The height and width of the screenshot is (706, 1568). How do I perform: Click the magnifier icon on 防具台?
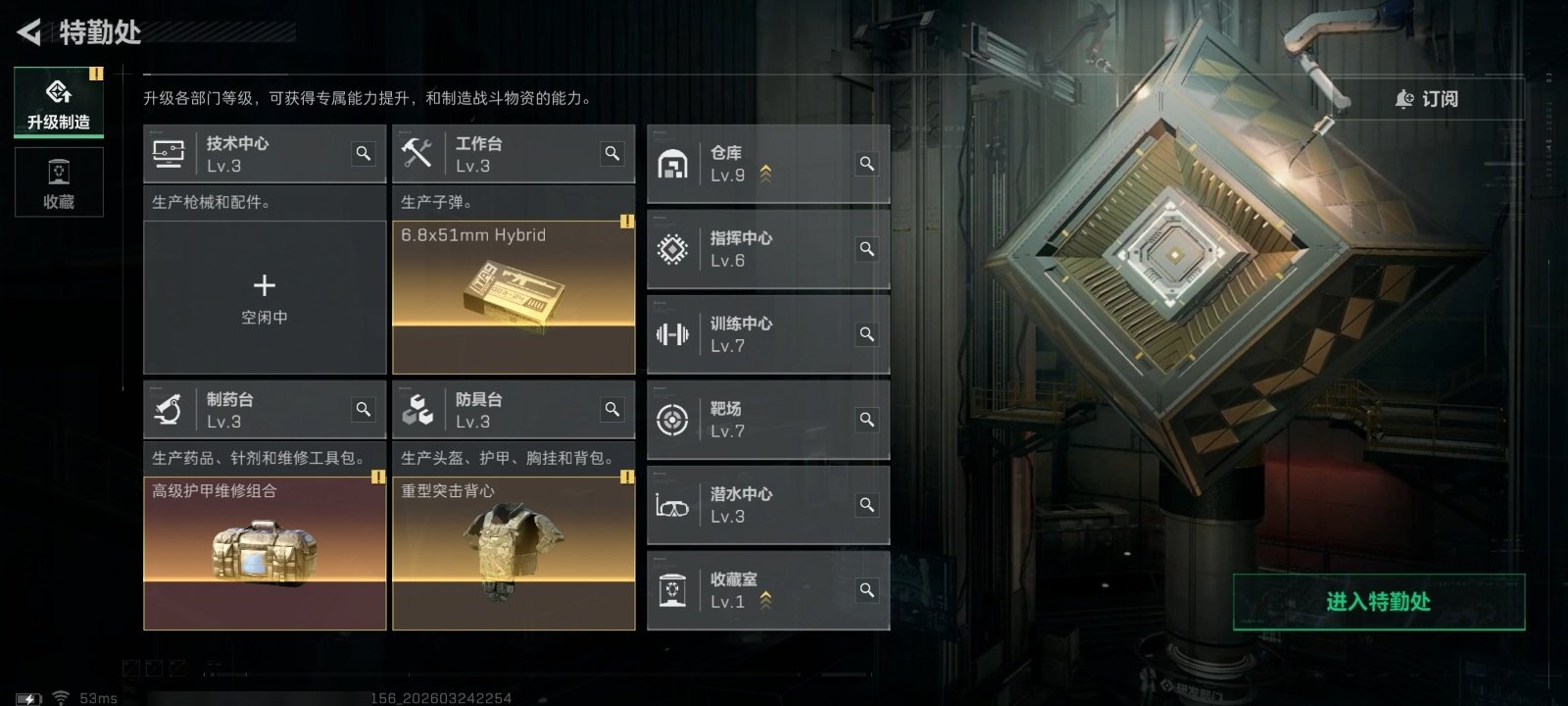click(612, 409)
